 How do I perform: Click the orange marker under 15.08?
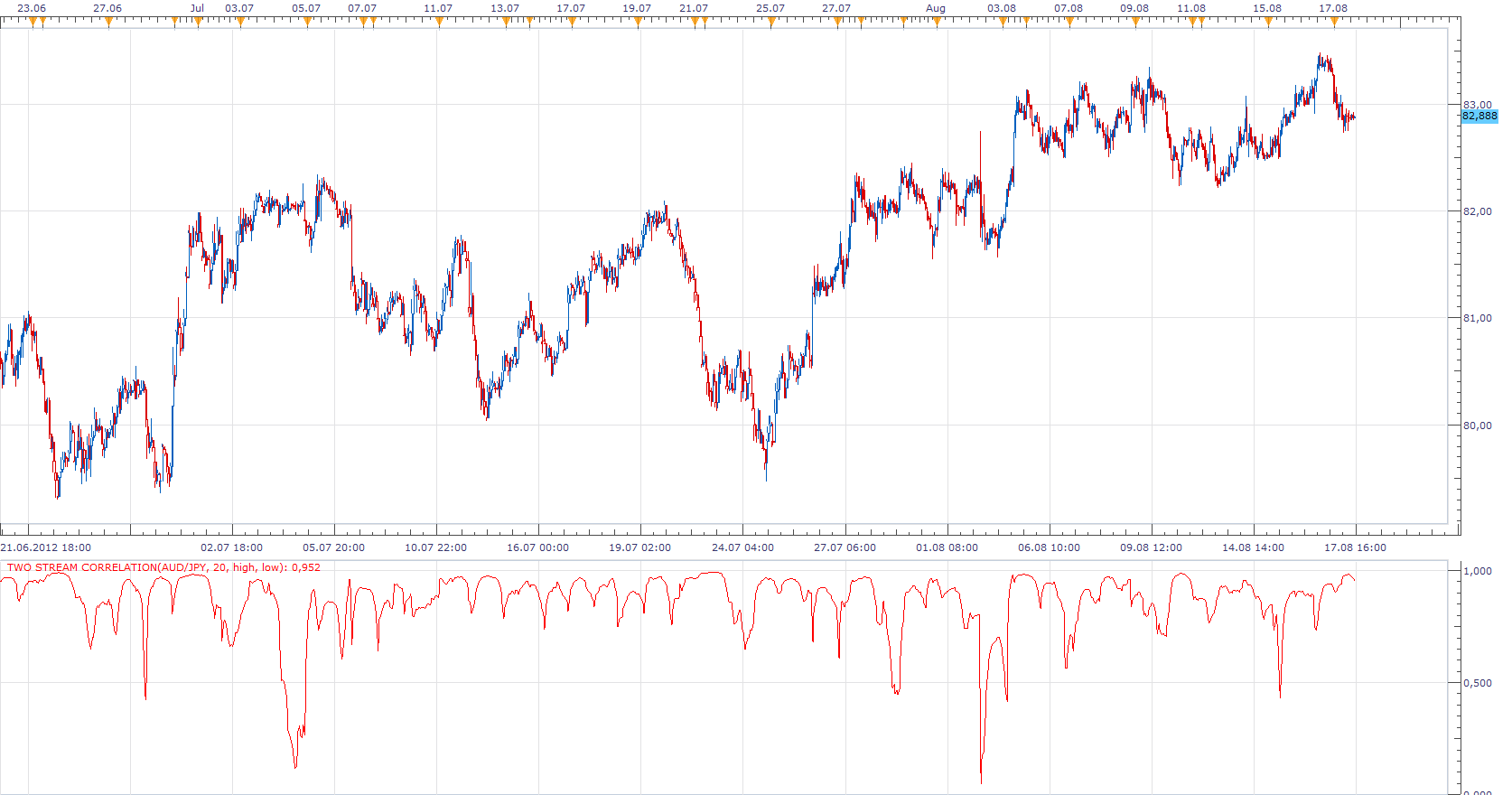tap(1268, 22)
